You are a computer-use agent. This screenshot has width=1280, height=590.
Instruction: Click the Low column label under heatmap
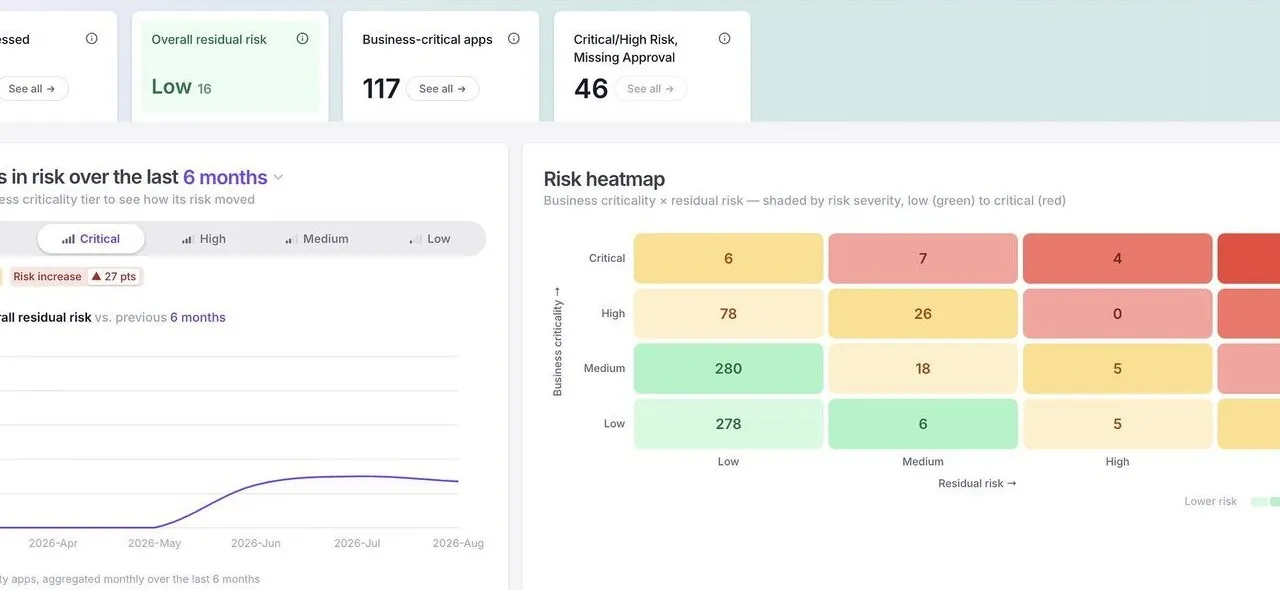(728, 461)
